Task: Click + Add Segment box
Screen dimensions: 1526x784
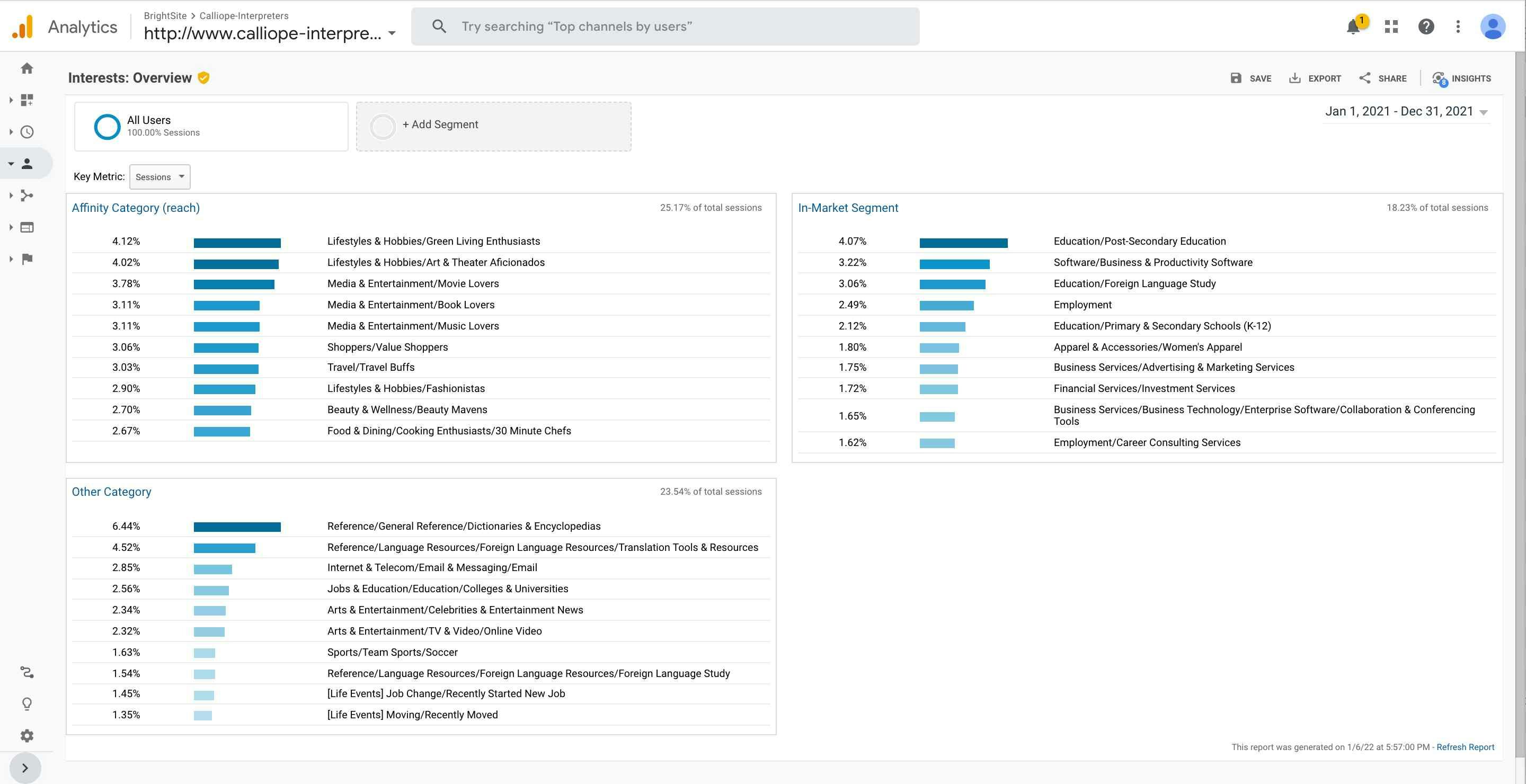Action: pyautogui.click(x=493, y=126)
